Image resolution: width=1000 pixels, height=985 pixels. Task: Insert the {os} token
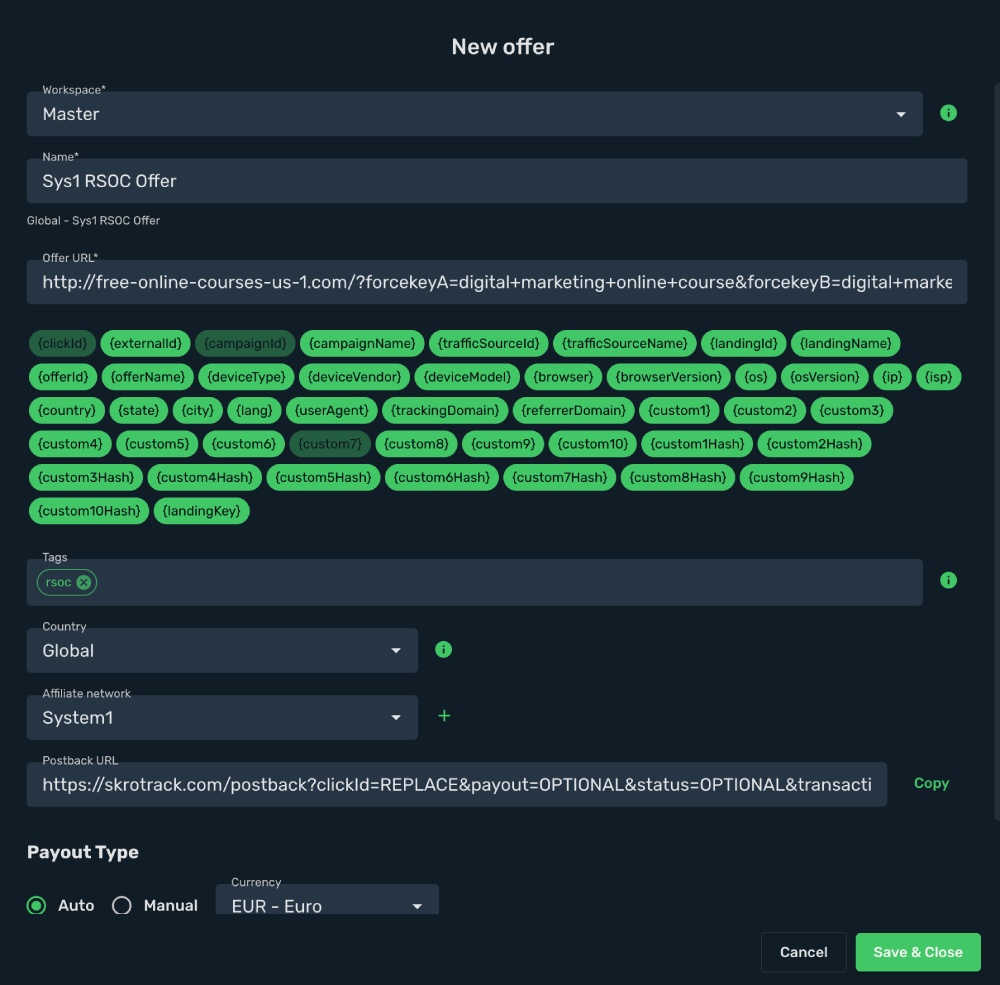click(x=756, y=377)
